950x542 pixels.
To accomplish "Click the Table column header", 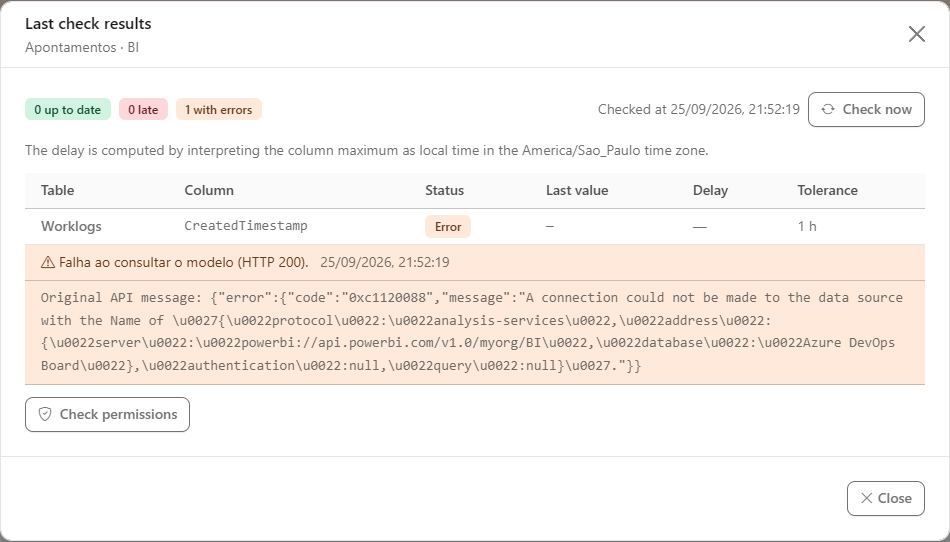I will (58, 190).
